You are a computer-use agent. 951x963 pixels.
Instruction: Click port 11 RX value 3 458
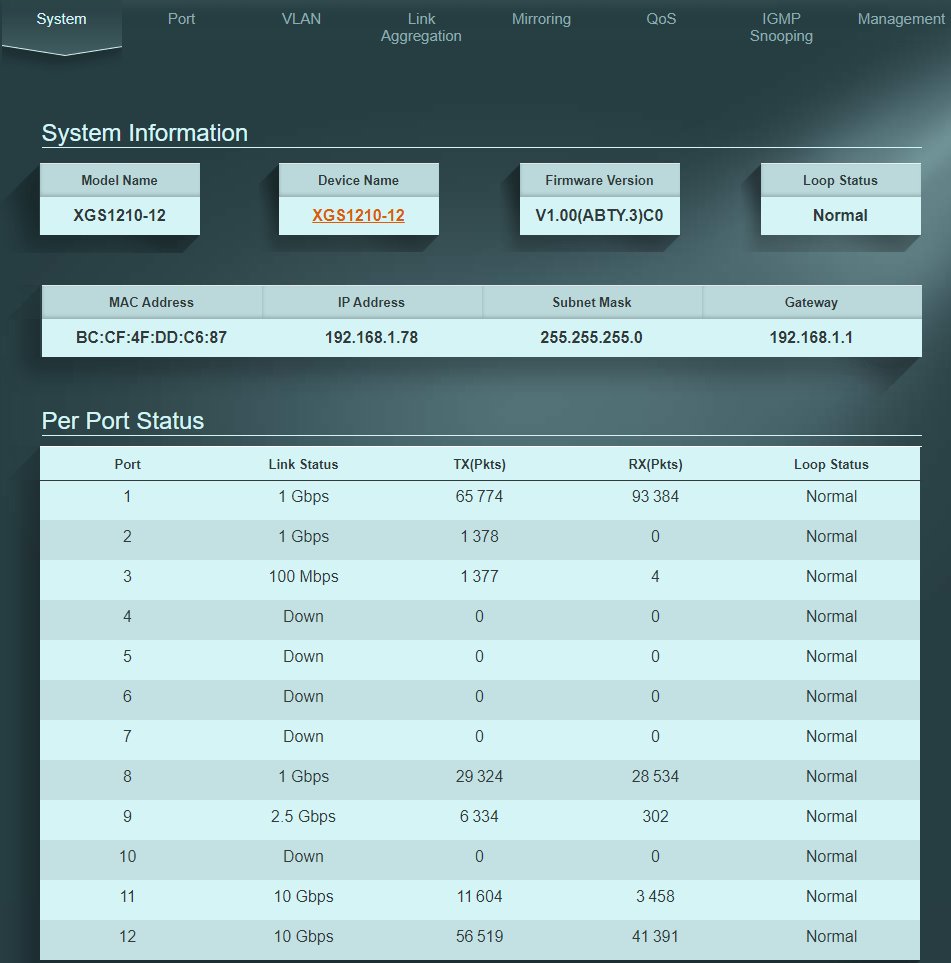655,896
